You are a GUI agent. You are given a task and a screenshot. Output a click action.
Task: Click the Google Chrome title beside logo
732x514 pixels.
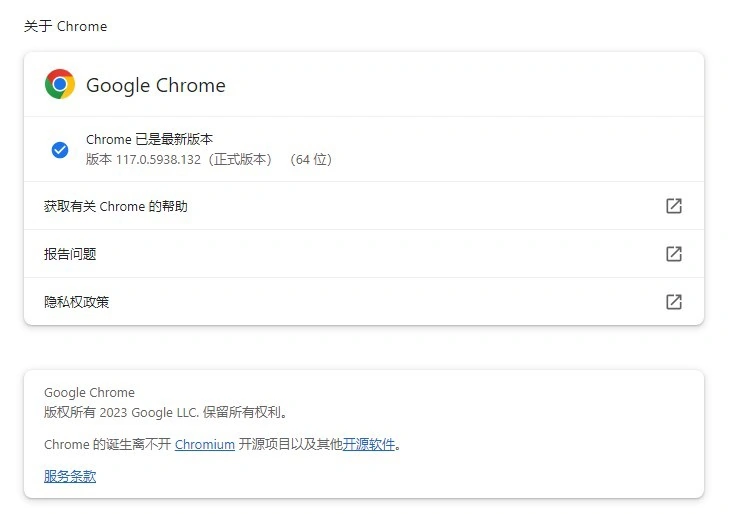click(x=156, y=86)
